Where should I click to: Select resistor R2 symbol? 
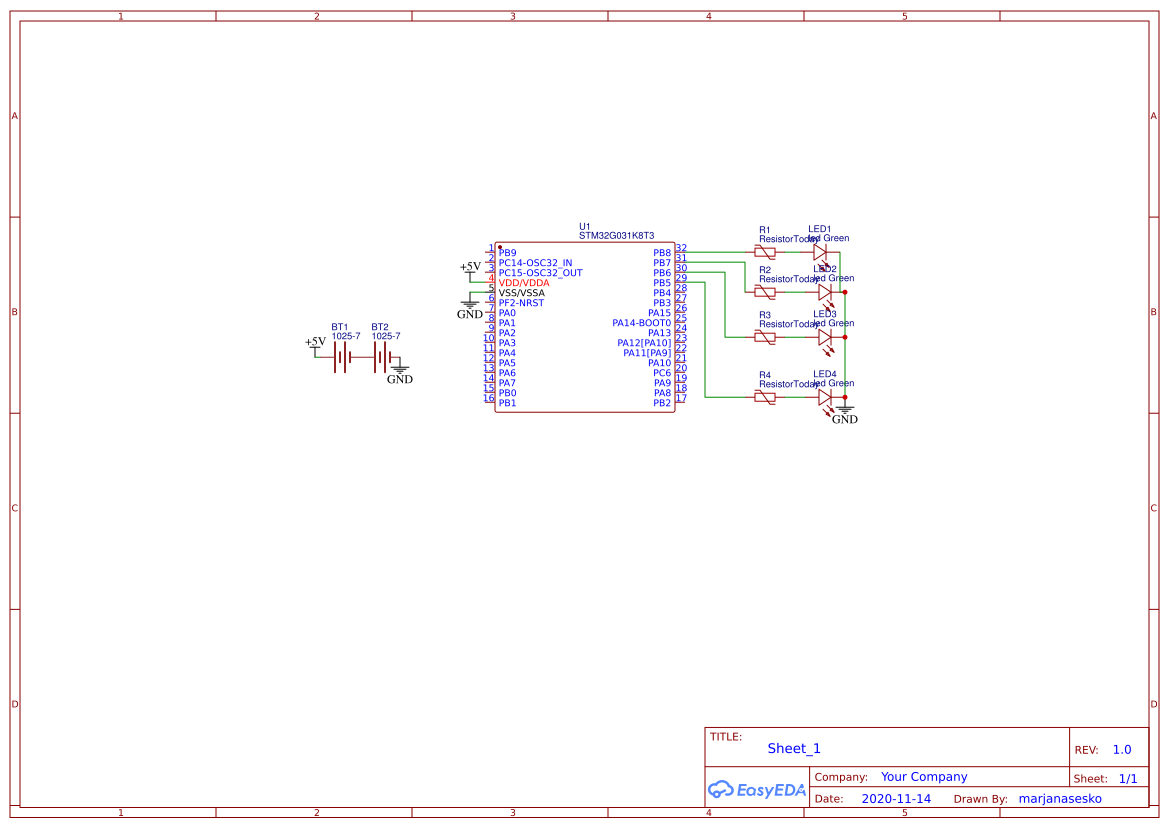(x=765, y=291)
